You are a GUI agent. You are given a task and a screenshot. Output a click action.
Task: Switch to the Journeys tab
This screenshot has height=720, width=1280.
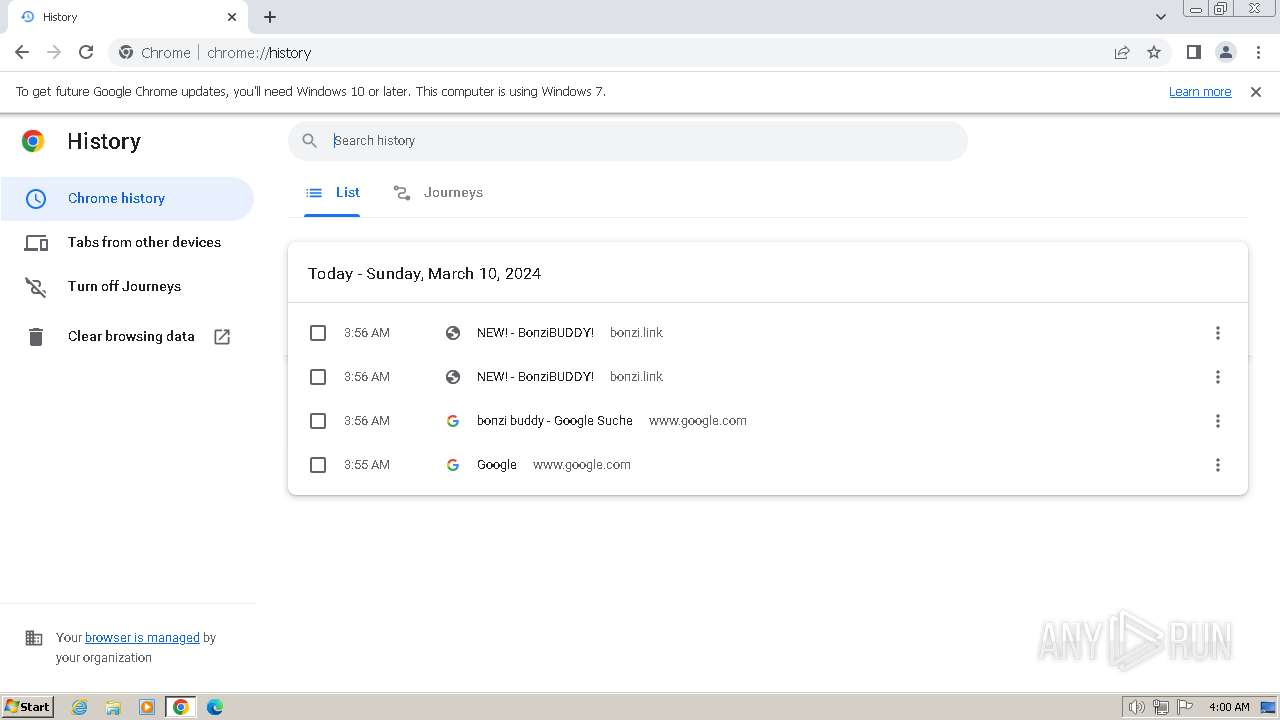438,193
